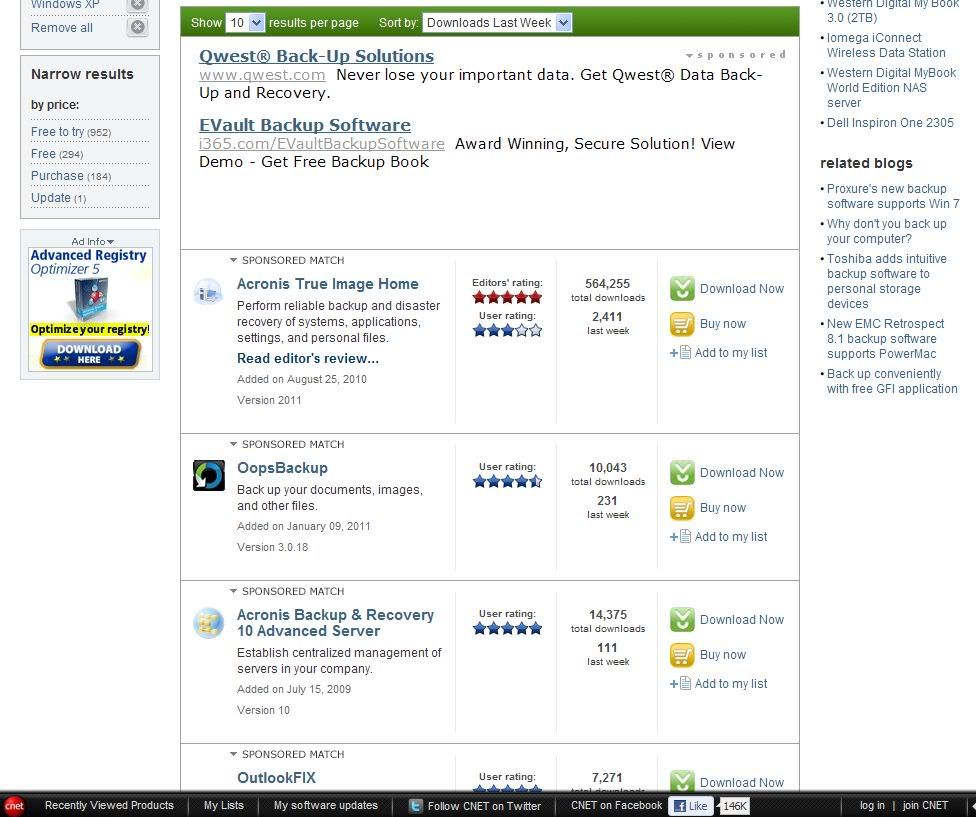The image size is (976, 817).
Task: Open My Lists in the bottom bar
Action: point(224,805)
